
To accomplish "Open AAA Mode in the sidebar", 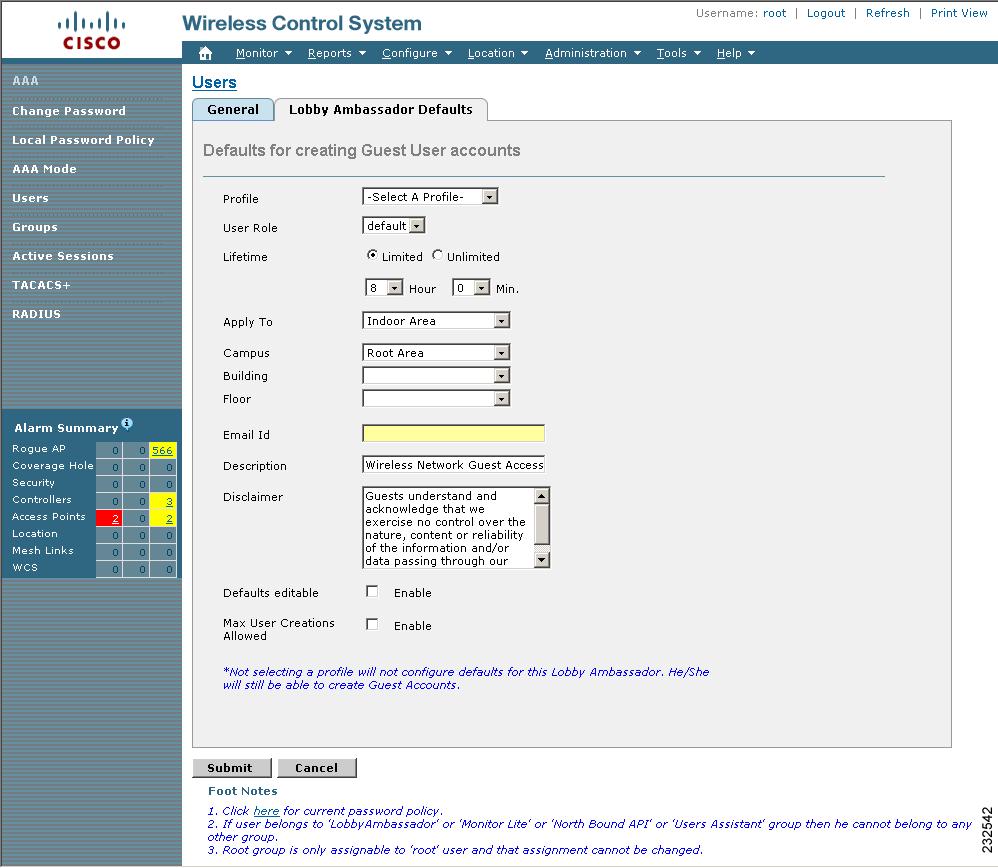I will point(45,169).
